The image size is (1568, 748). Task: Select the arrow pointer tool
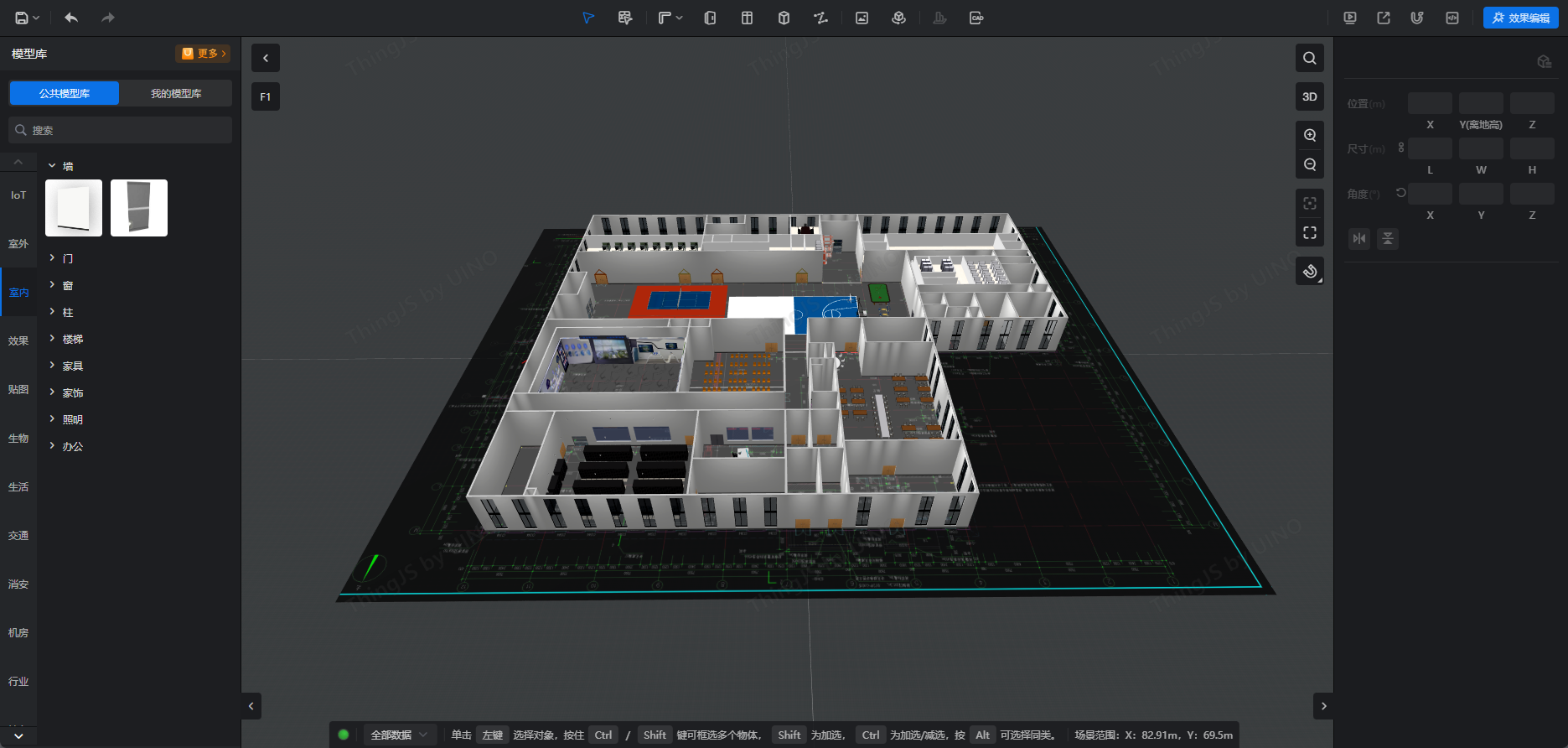tap(588, 18)
